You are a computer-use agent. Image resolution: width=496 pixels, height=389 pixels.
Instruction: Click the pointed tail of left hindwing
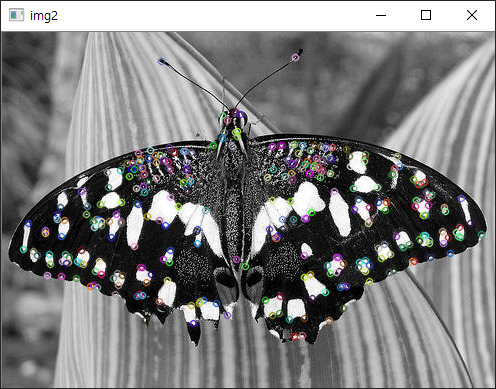[x=195, y=333]
